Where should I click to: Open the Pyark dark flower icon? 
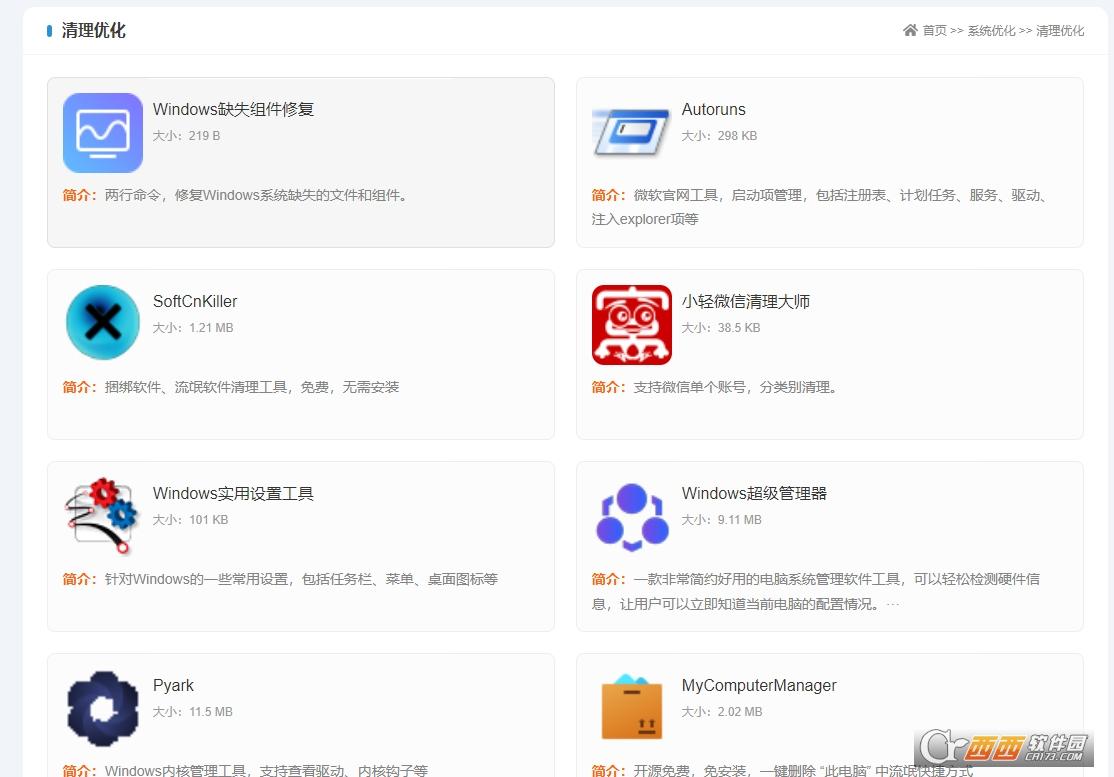103,709
